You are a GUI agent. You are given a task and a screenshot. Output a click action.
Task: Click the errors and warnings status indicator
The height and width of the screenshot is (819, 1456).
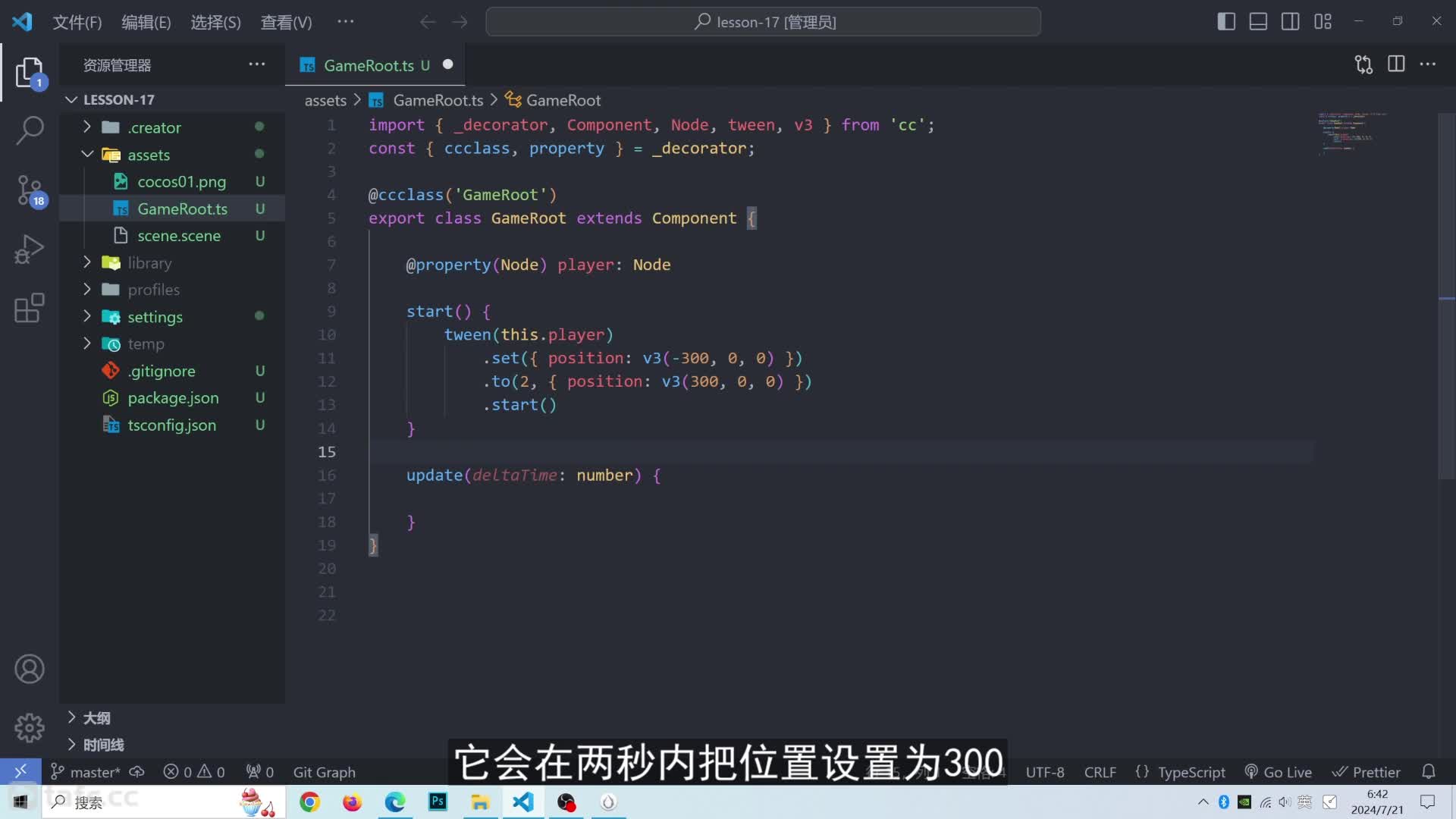pos(194,772)
